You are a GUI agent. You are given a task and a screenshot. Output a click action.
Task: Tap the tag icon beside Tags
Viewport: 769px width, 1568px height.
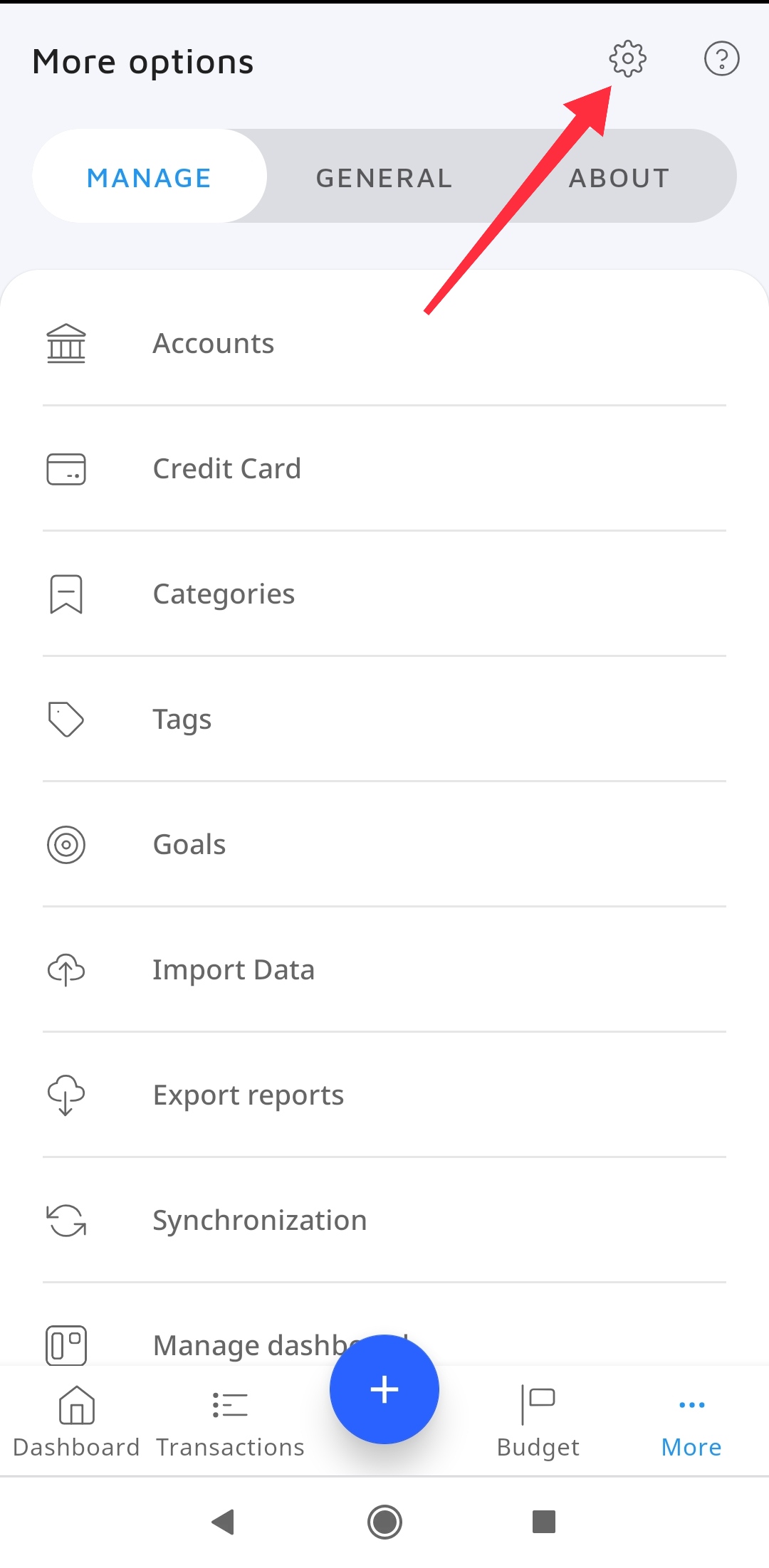point(66,720)
